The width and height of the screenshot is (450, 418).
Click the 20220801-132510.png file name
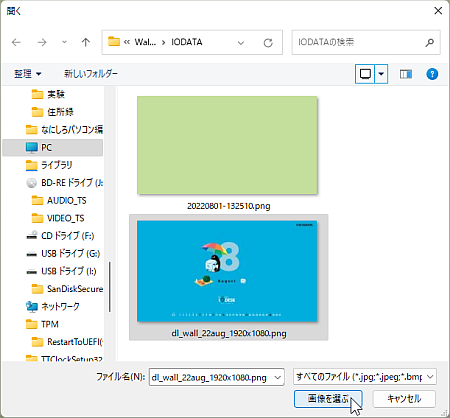click(x=229, y=206)
